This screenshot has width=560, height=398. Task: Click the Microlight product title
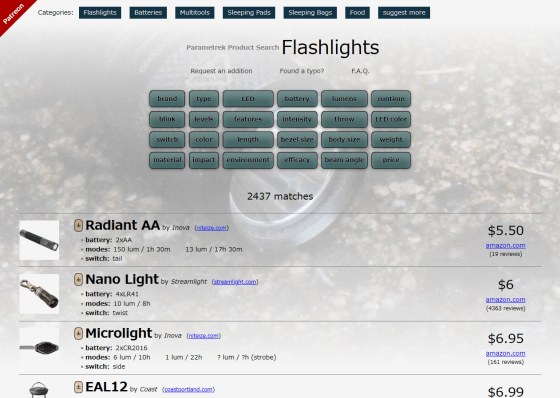coord(119,333)
